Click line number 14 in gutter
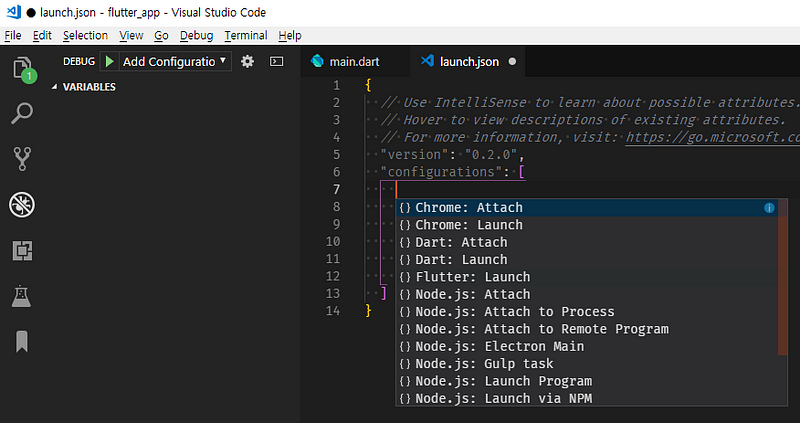Screen dimensions: 800x423 click(x=333, y=311)
